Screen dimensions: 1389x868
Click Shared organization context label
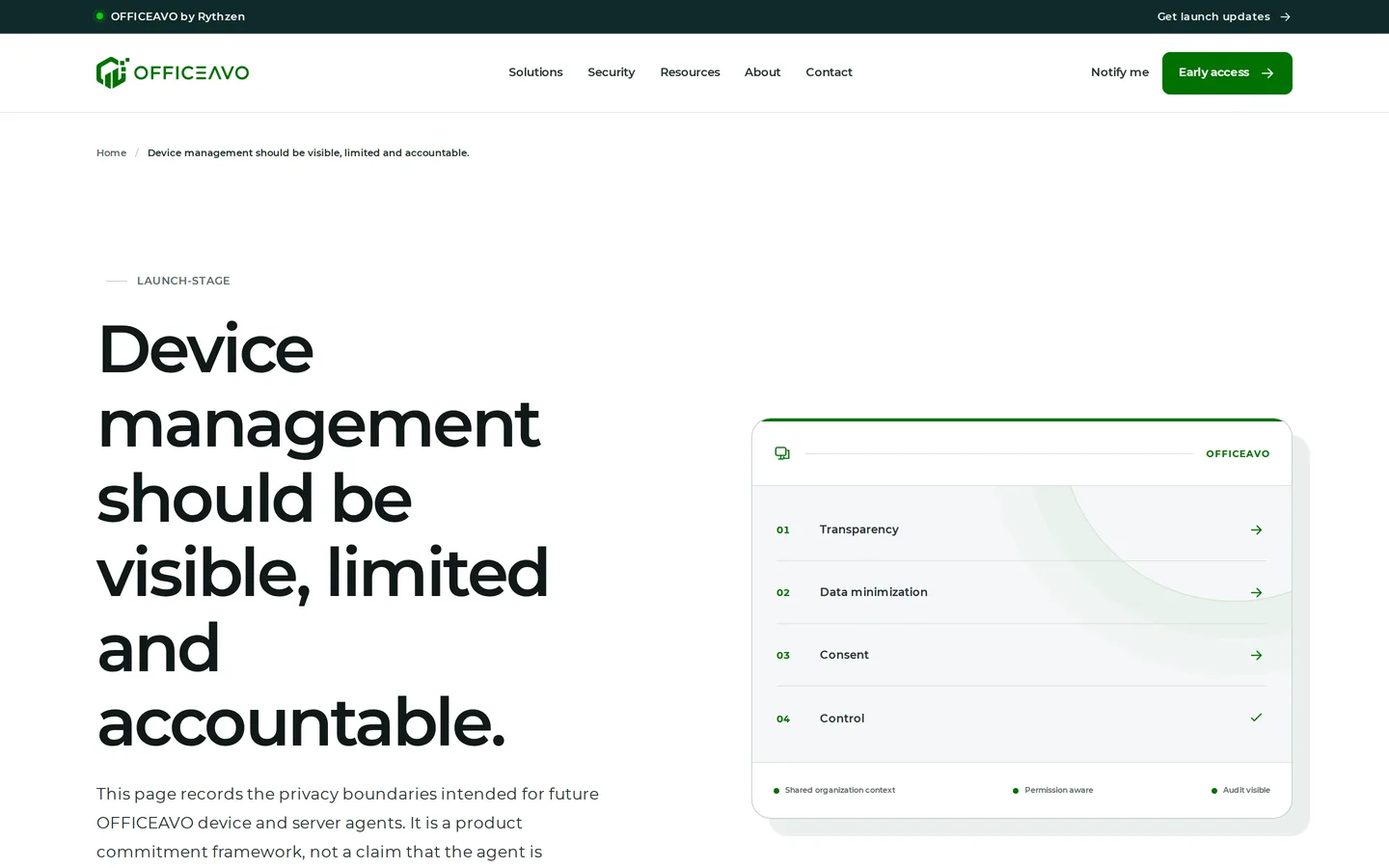point(840,791)
